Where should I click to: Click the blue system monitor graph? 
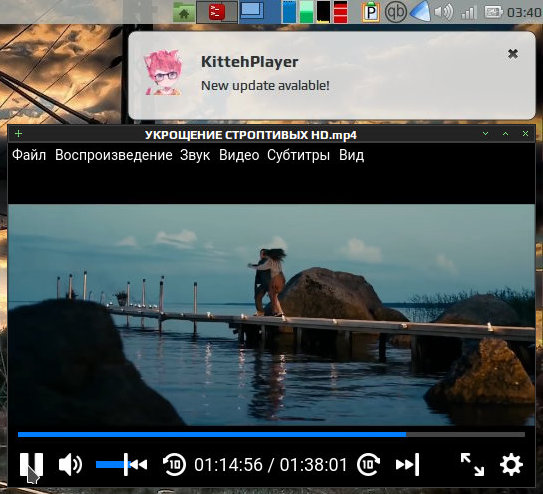pos(290,12)
